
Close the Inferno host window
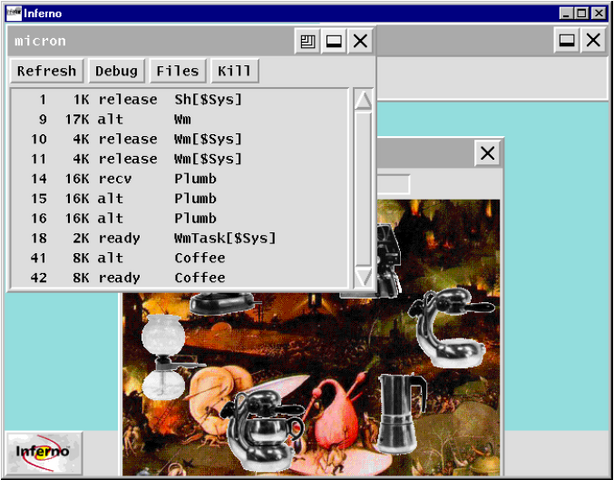(599, 13)
